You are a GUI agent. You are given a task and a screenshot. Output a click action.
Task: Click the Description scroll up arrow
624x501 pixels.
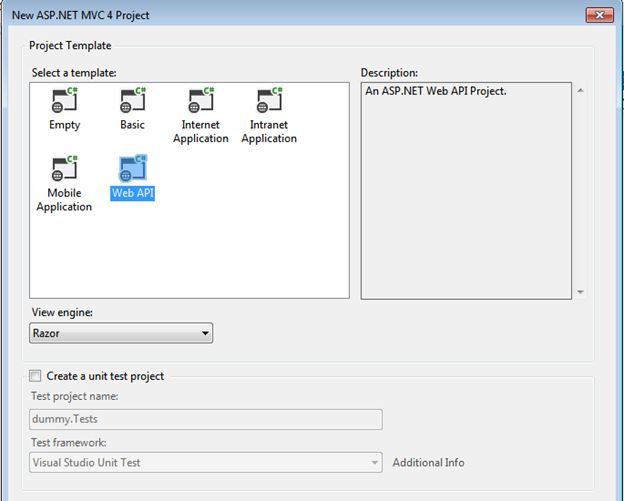[x=581, y=91]
